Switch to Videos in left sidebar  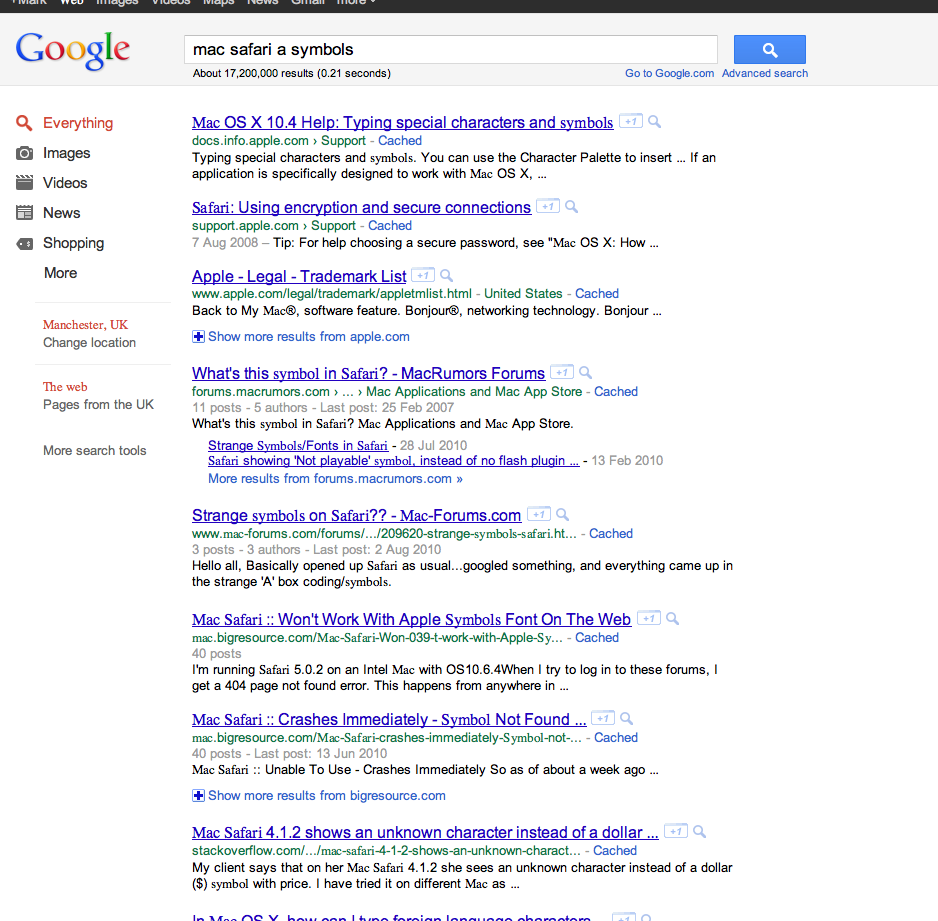65,183
